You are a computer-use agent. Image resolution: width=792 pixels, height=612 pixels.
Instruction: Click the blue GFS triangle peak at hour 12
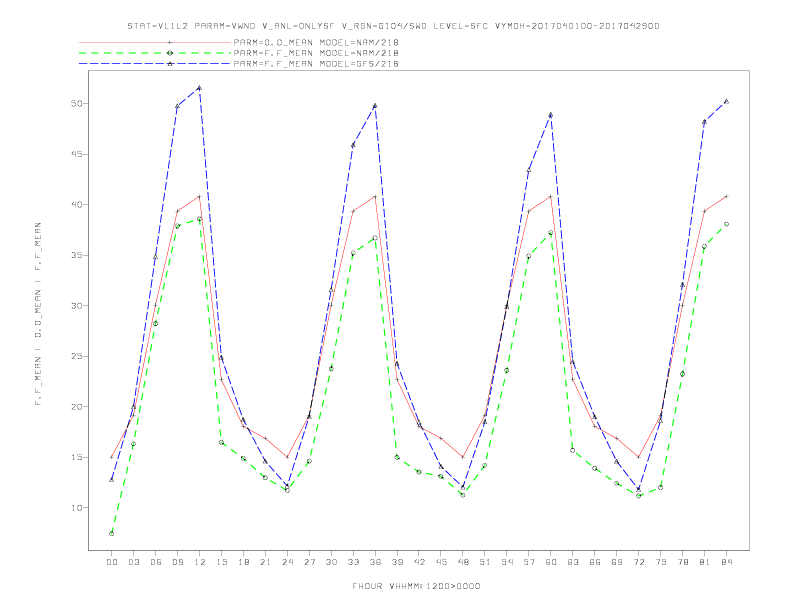pyautogui.click(x=200, y=88)
